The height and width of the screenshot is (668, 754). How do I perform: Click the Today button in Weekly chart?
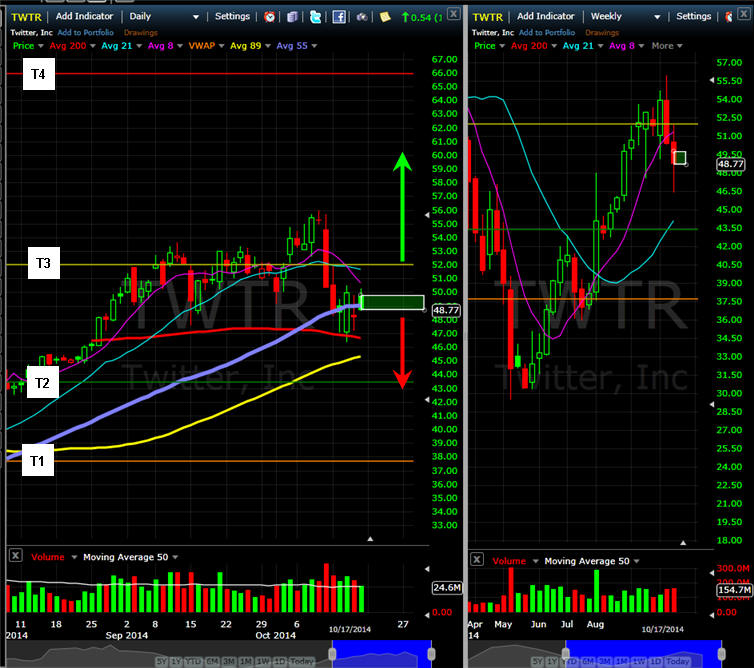pyautogui.click(x=677, y=661)
